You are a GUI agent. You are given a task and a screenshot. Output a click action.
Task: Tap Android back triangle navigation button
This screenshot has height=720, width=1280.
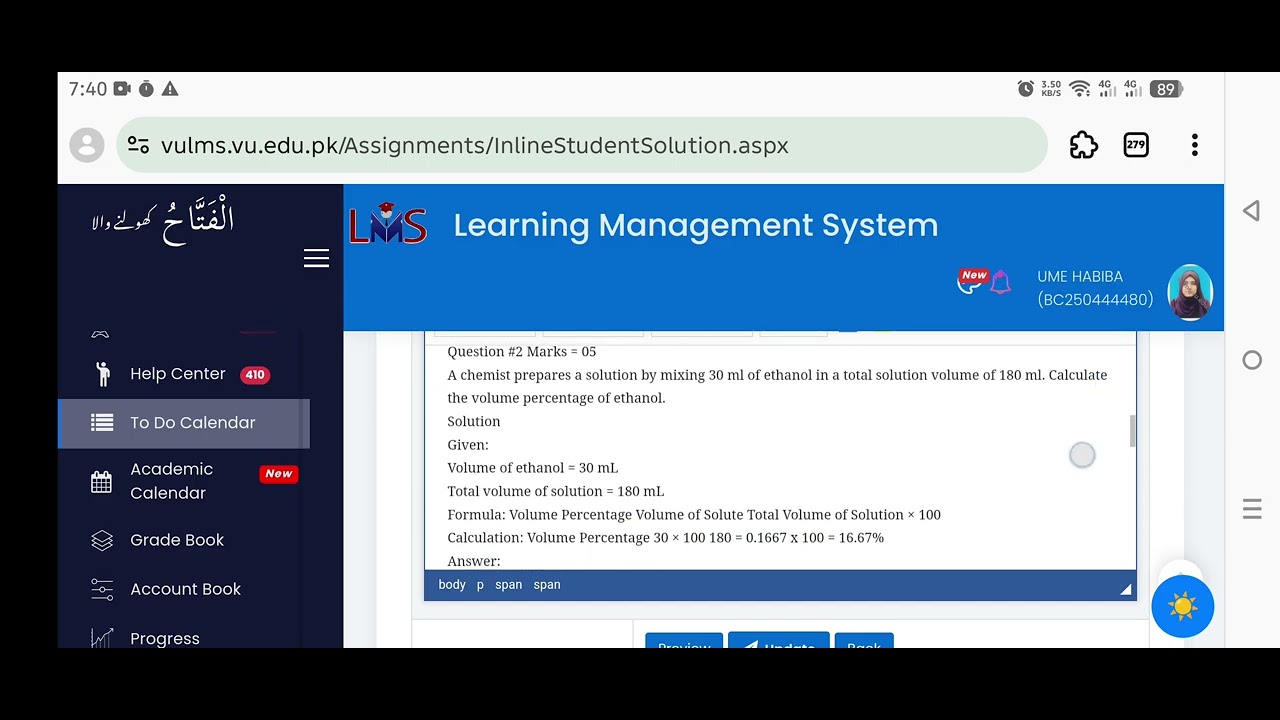click(1251, 210)
